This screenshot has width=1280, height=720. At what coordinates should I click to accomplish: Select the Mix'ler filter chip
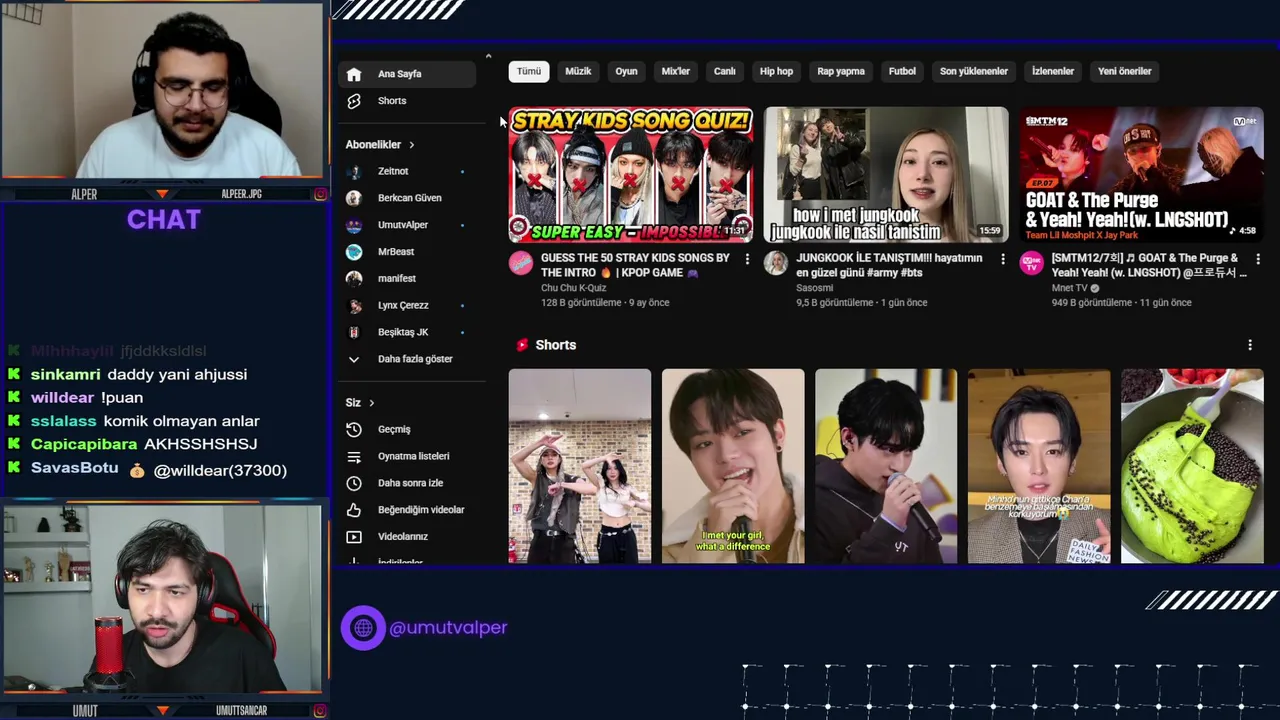pos(676,71)
